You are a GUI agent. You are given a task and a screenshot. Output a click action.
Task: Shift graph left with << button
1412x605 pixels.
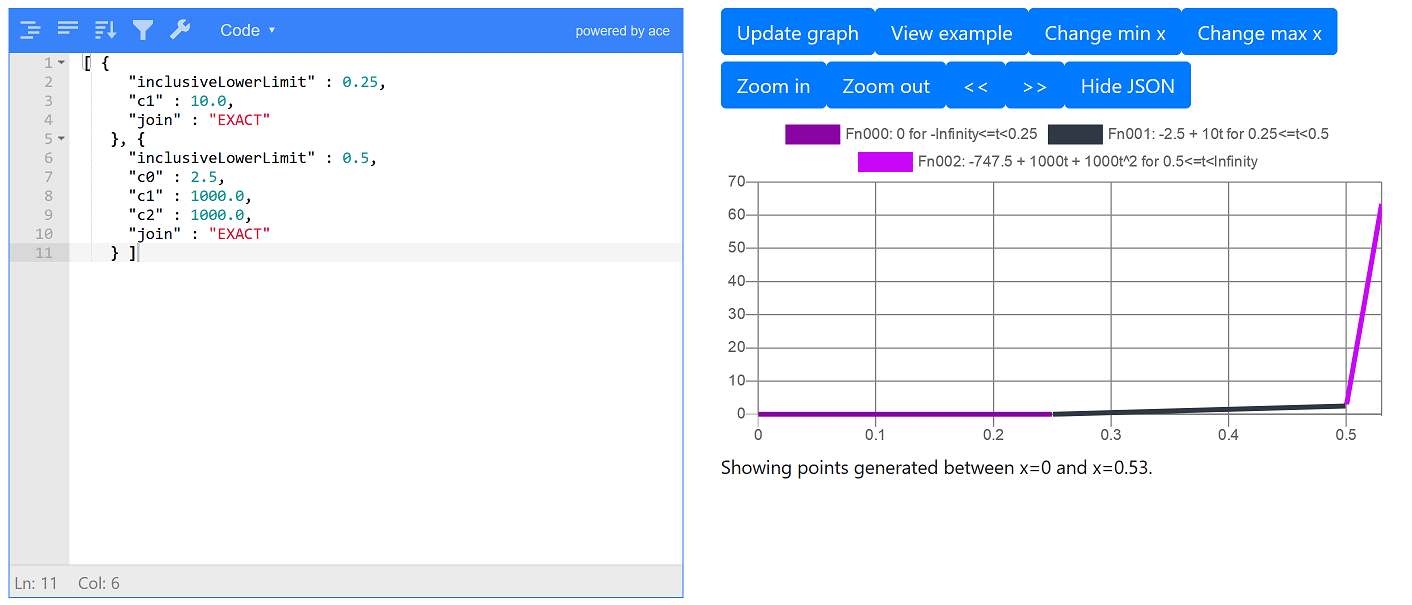pos(976,86)
